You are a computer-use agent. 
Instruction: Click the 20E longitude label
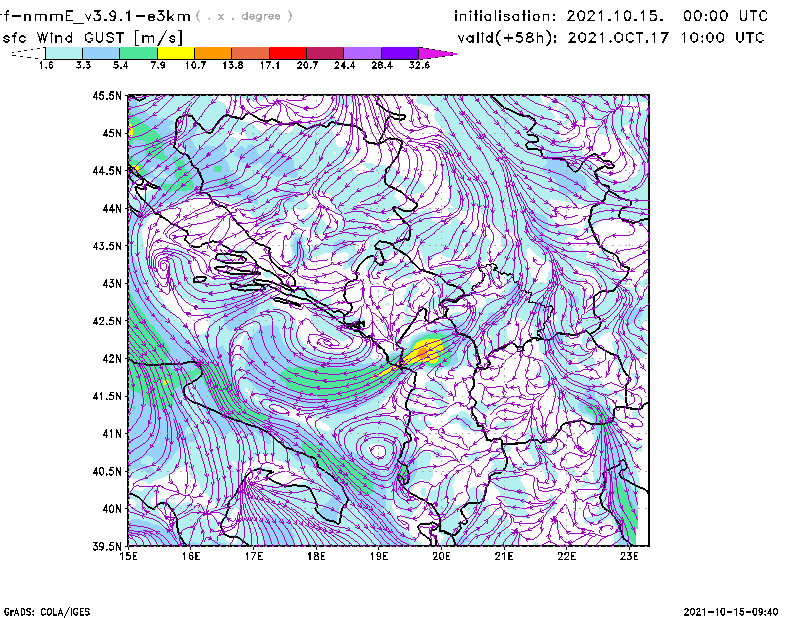pyautogui.click(x=441, y=556)
